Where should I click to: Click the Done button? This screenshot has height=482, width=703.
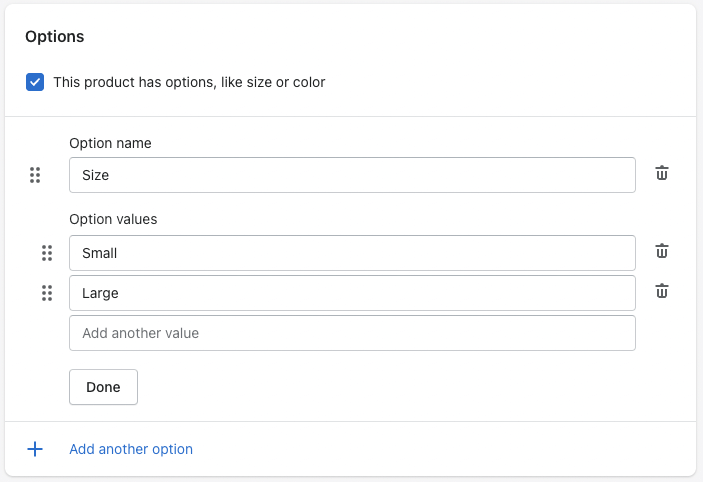pyautogui.click(x=103, y=387)
